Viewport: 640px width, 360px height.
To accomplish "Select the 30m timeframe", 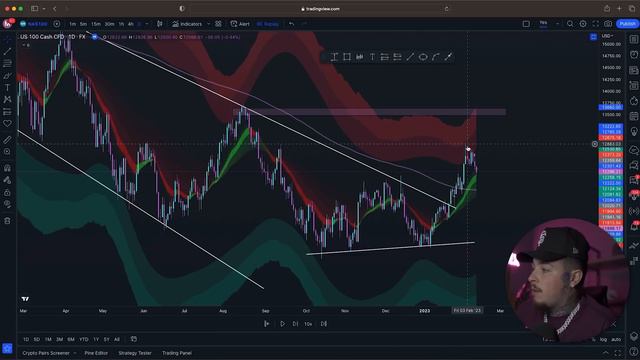I will point(109,24).
